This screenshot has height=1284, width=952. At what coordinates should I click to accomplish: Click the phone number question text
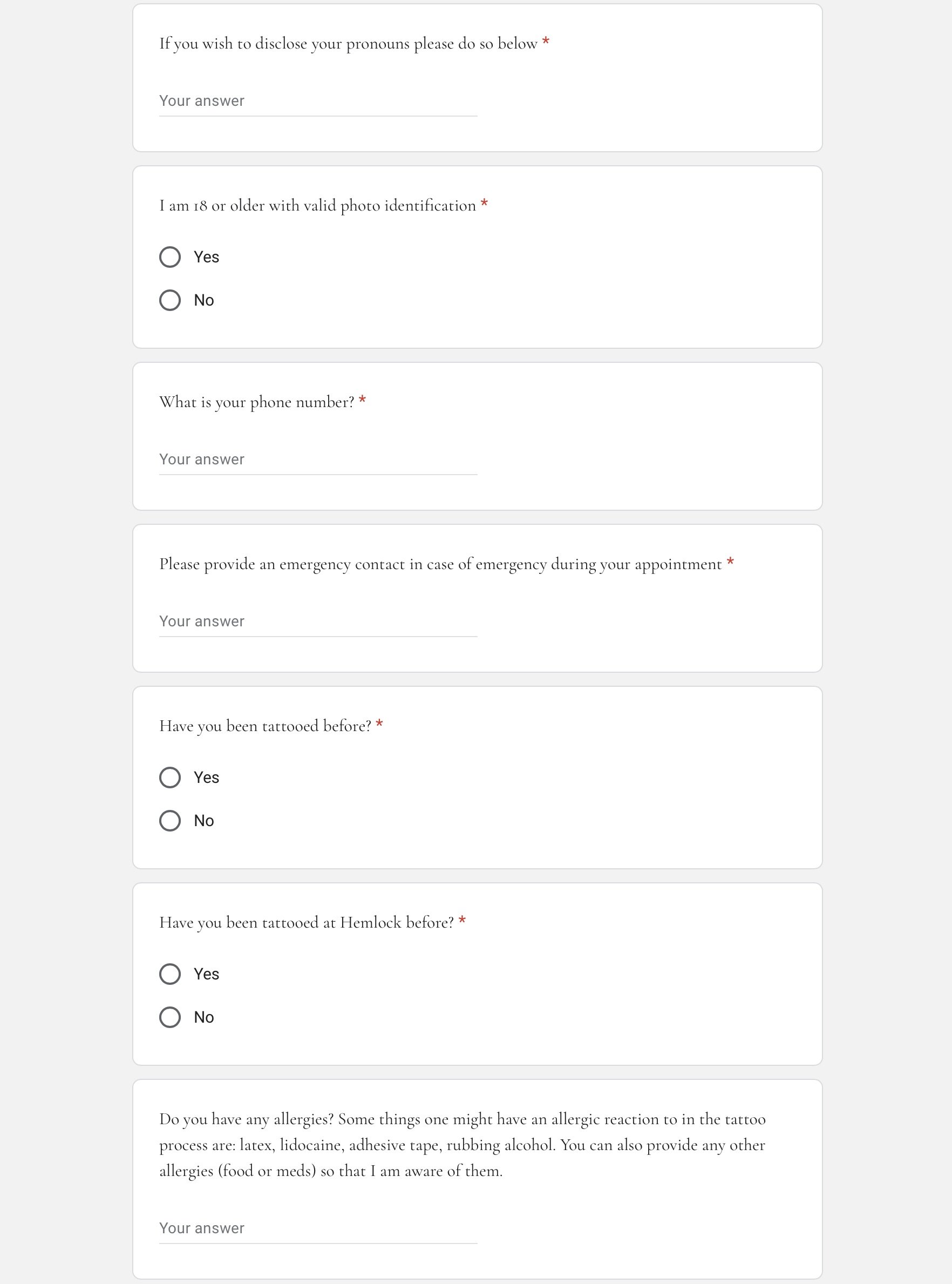tap(256, 402)
